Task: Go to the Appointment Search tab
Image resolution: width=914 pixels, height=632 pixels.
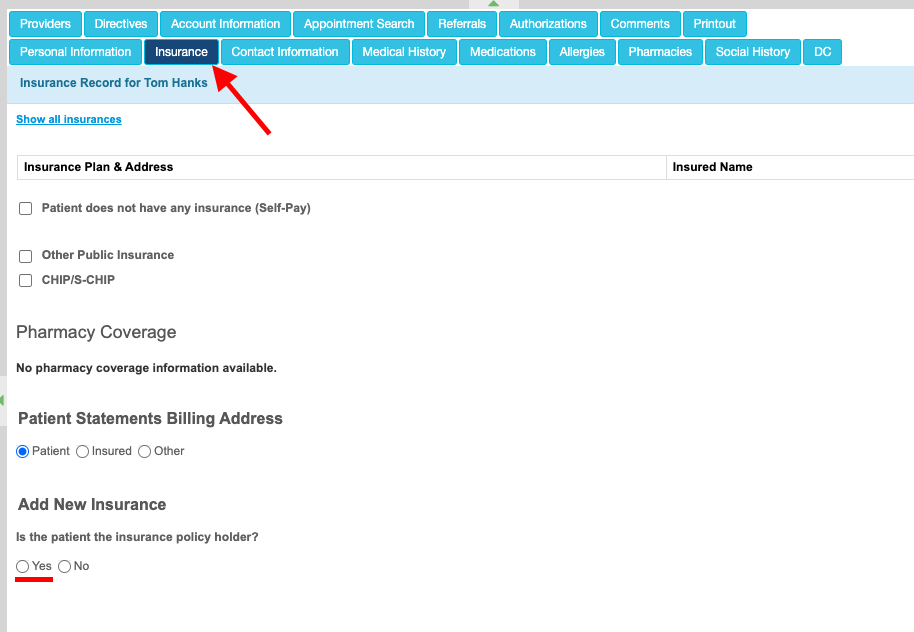Action: coord(359,24)
